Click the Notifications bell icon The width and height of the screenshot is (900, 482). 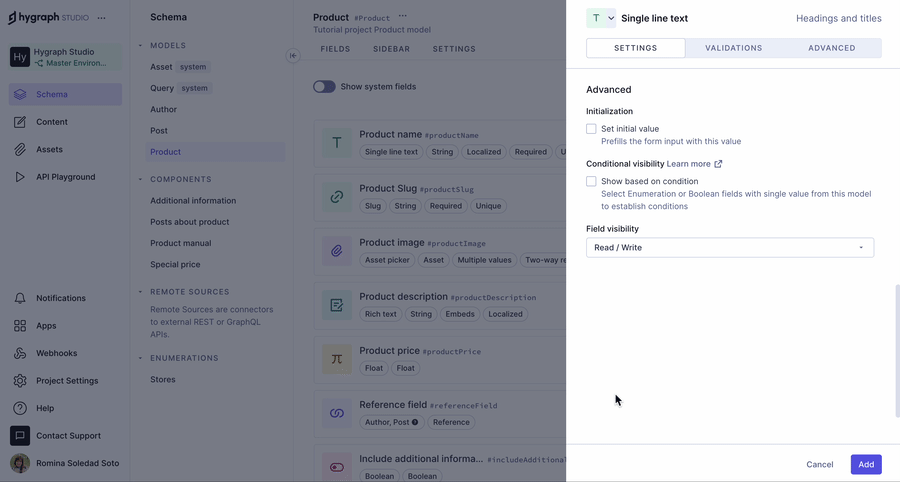point(20,298)
